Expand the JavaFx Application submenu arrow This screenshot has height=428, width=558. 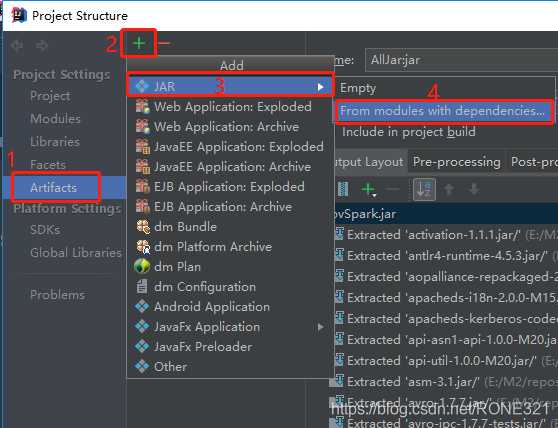321,327
